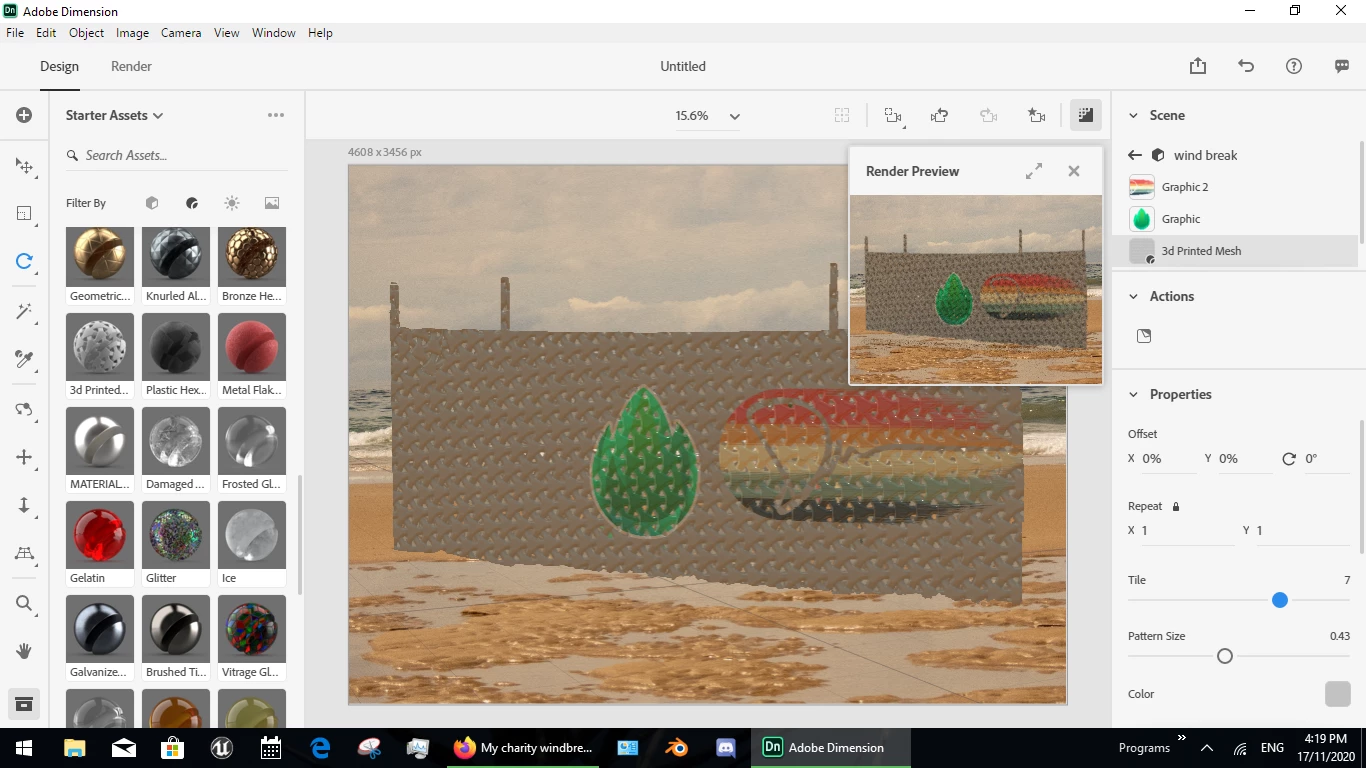Screen dimensions: 1366x768
Task: Adjust the Pattern Size slider handle
Action: [1224, 656]
